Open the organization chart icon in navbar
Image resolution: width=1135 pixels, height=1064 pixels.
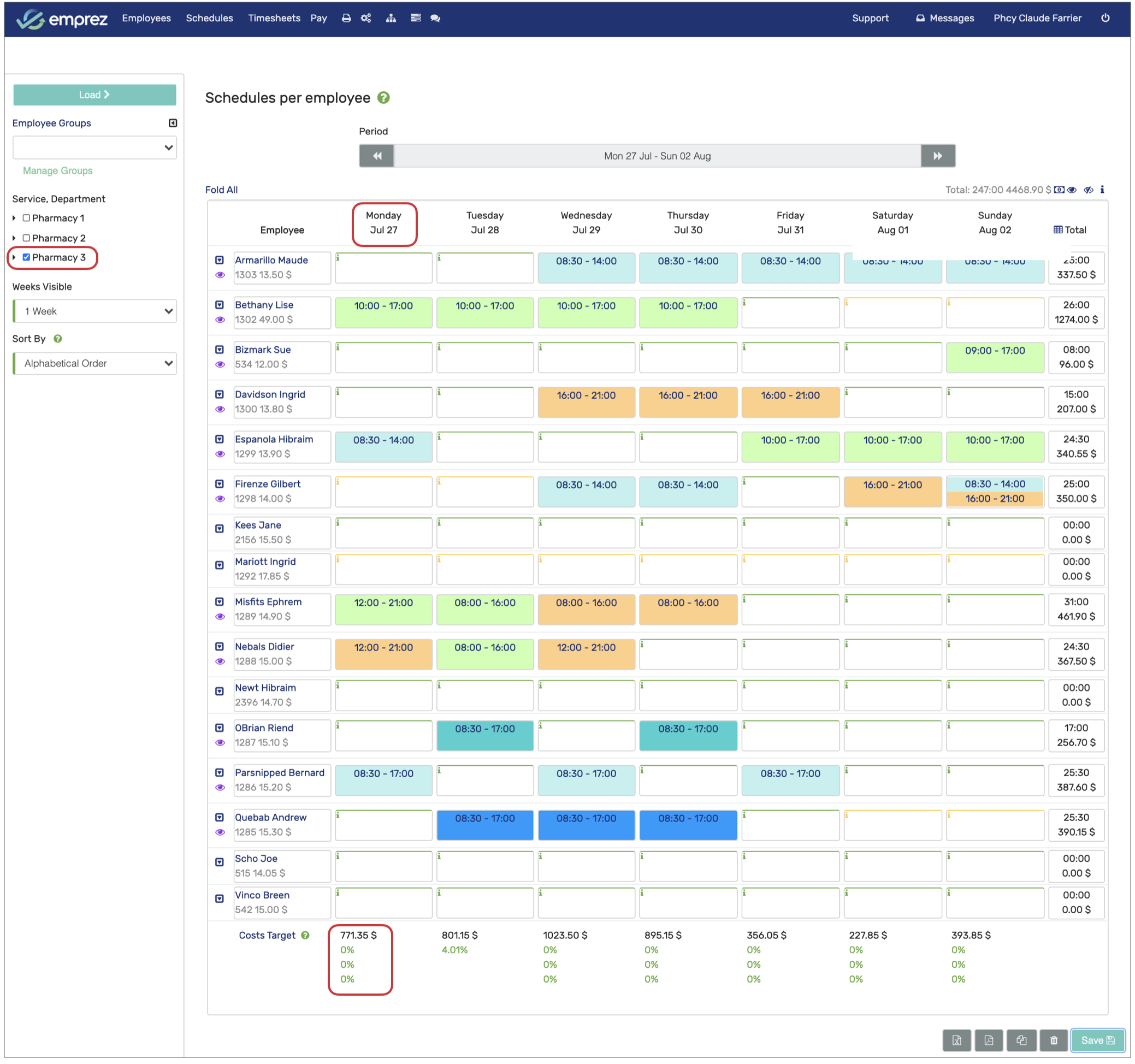pyautogui.click(x=391, y=18)
